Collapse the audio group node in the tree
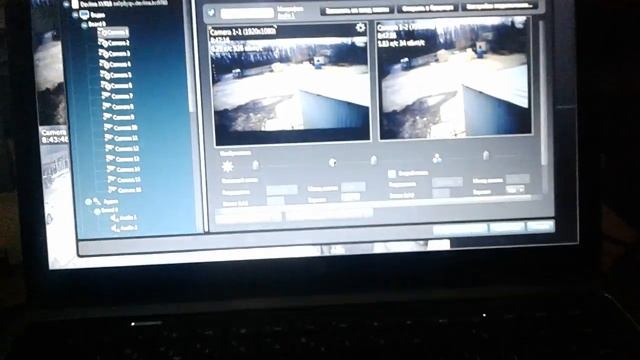The height and width of the screenshot is (360, 640). click(88, 202)
